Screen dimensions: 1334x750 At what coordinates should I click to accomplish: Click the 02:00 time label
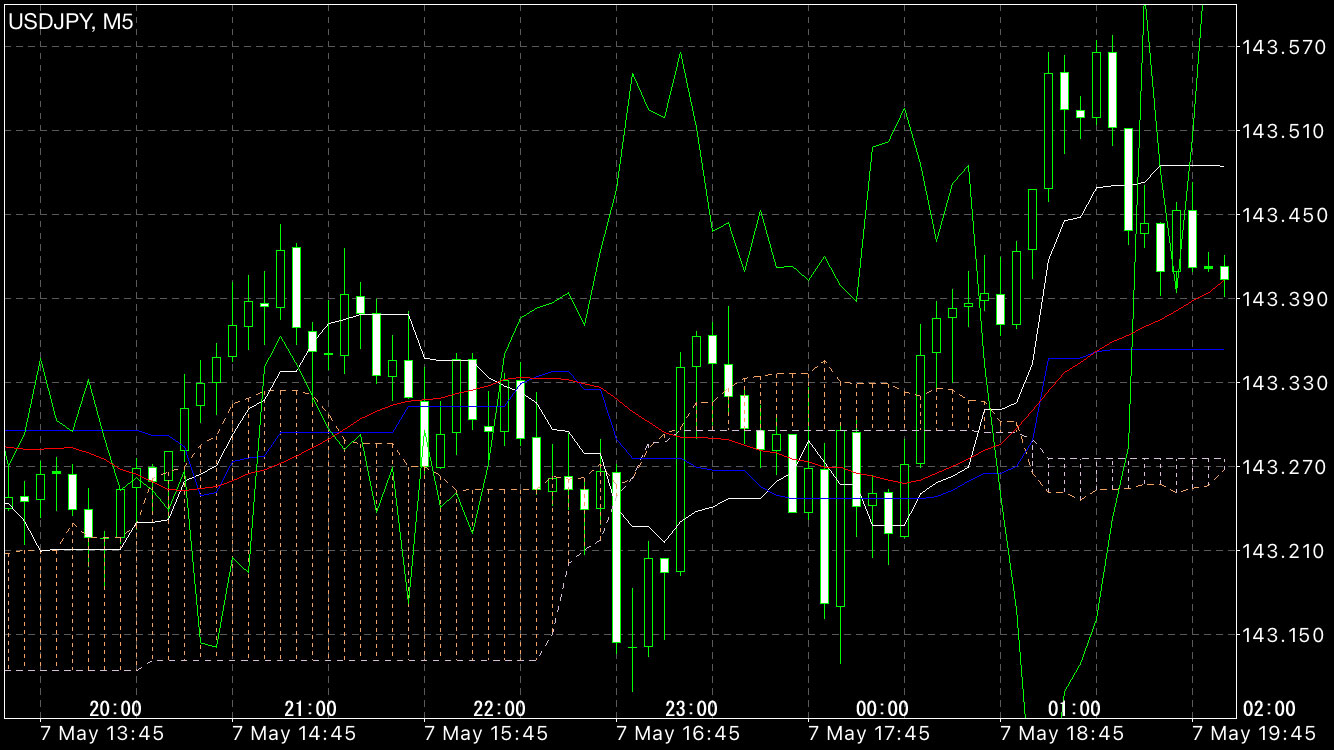pyautogui.click(x=1269, y=709)
